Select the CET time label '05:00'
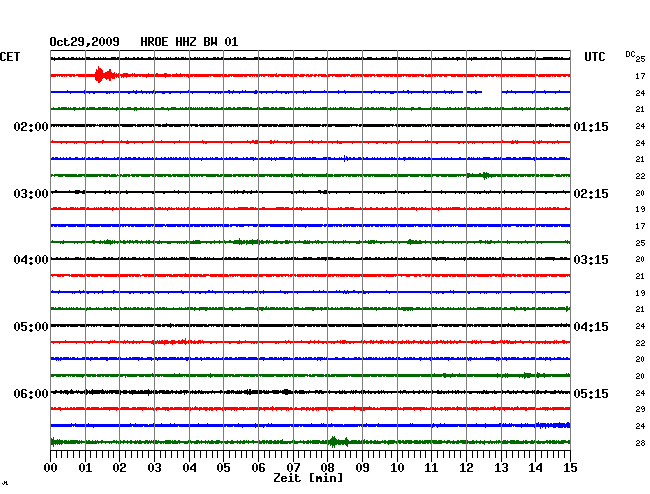650x494 pixels. point(31,327)
